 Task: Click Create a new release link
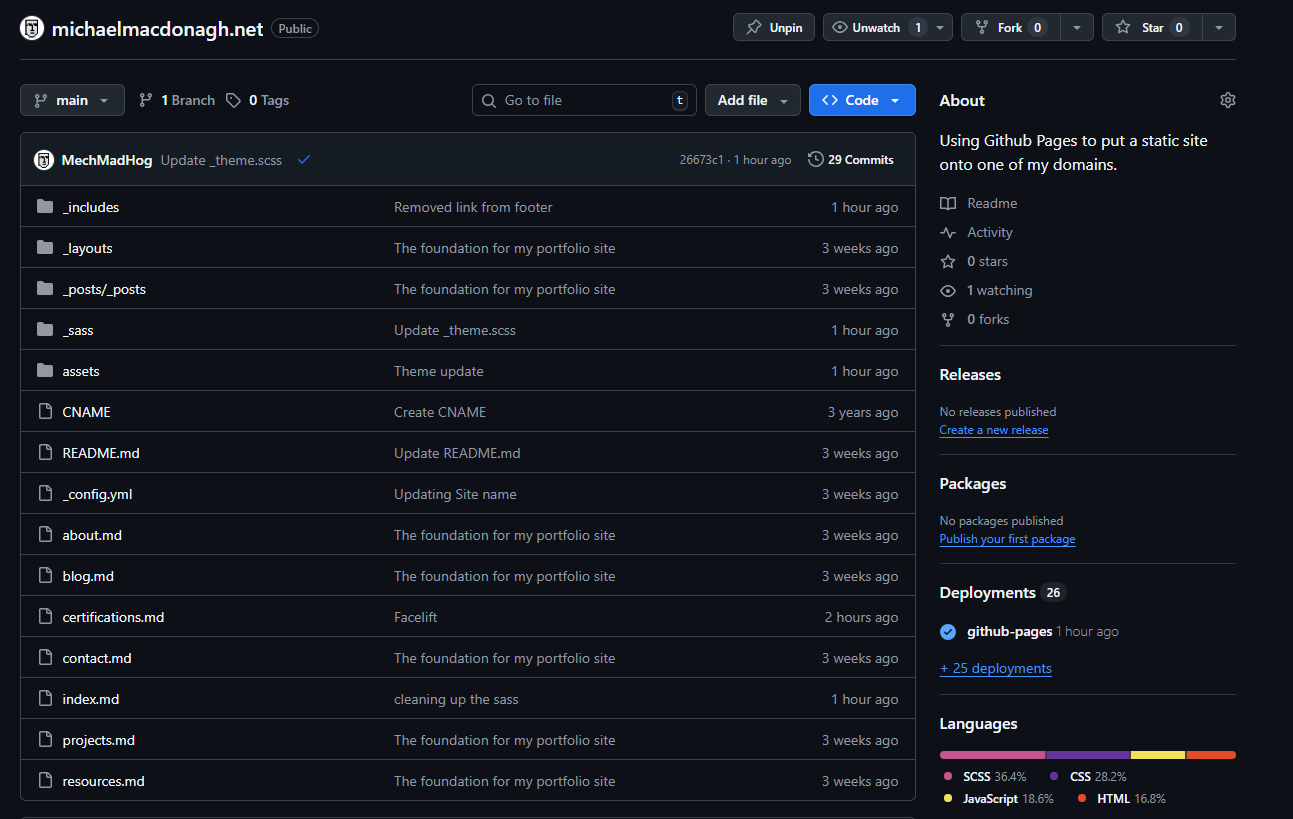pos(994,430)
